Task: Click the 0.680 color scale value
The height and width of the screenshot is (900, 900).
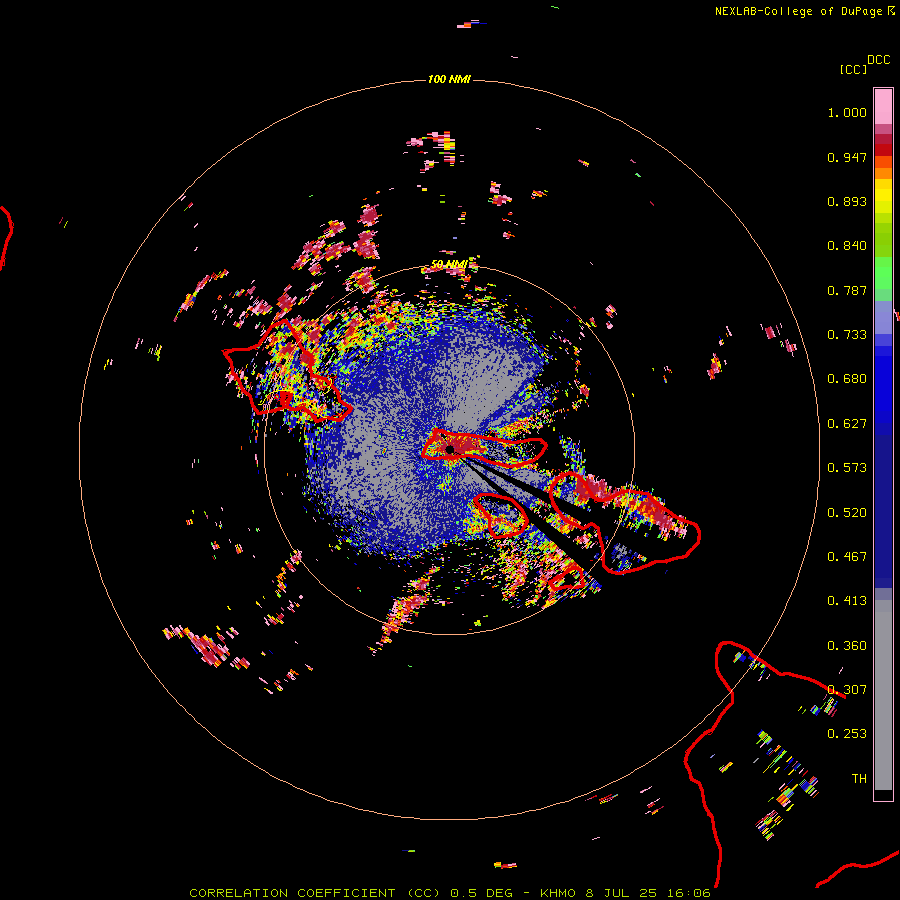Action: [x=847, y=379]
